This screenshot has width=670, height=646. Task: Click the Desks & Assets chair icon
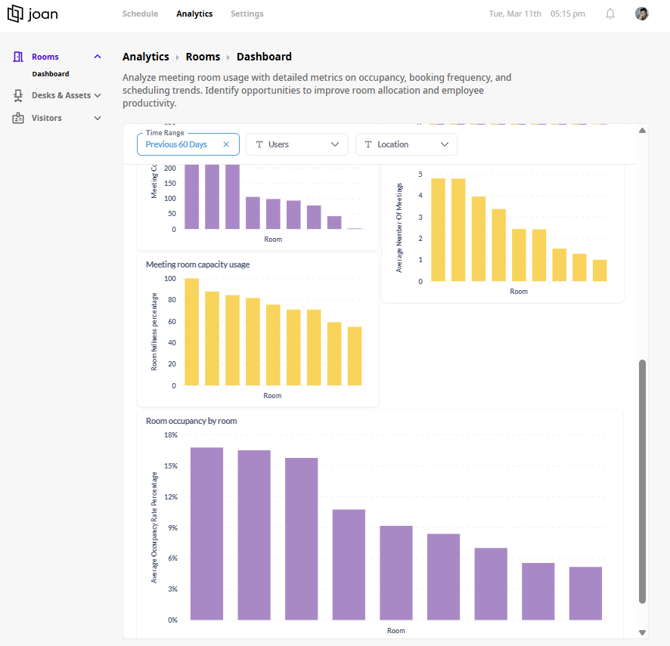(x=18, y=95)
